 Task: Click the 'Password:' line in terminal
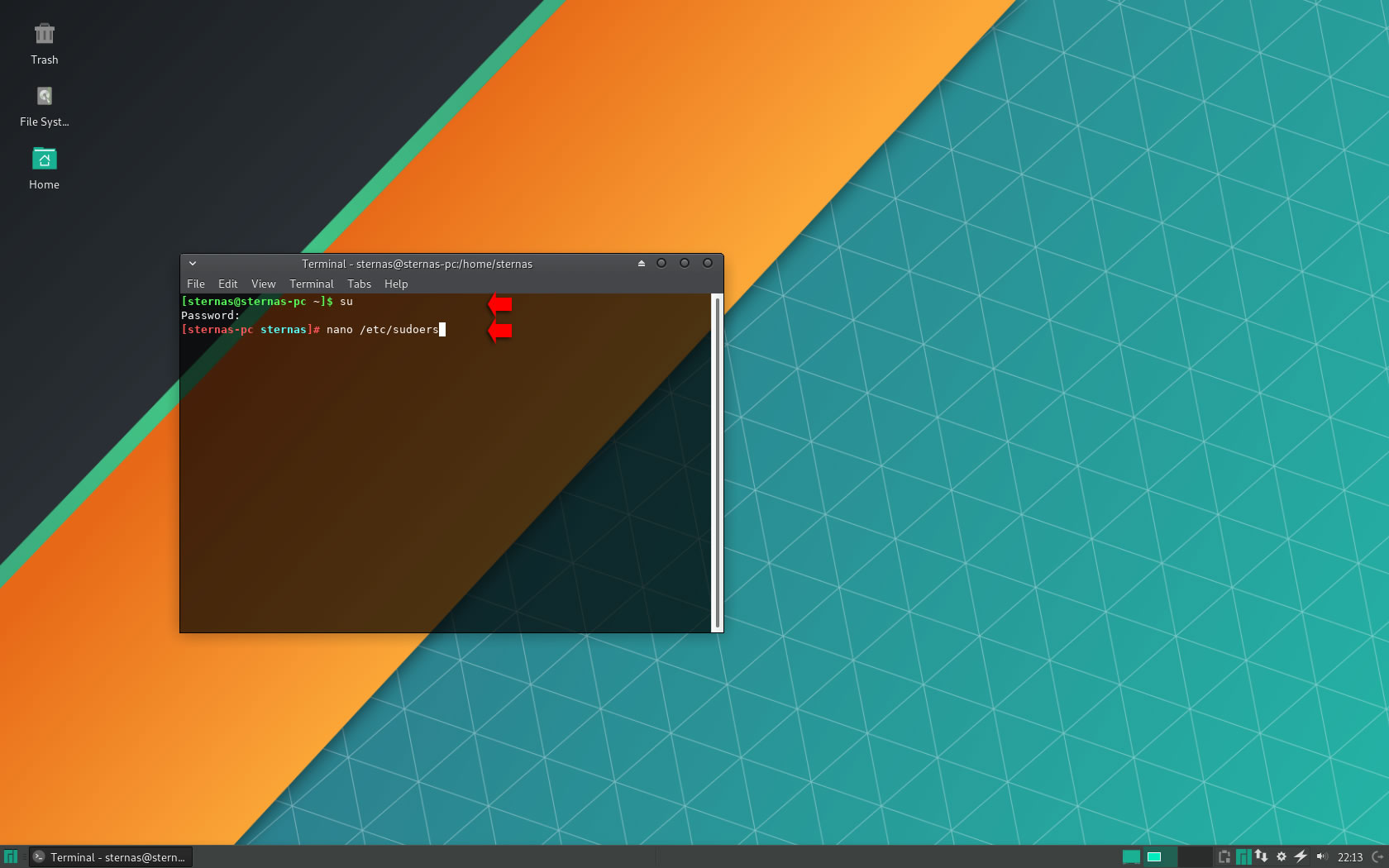[x=210, y=316]
